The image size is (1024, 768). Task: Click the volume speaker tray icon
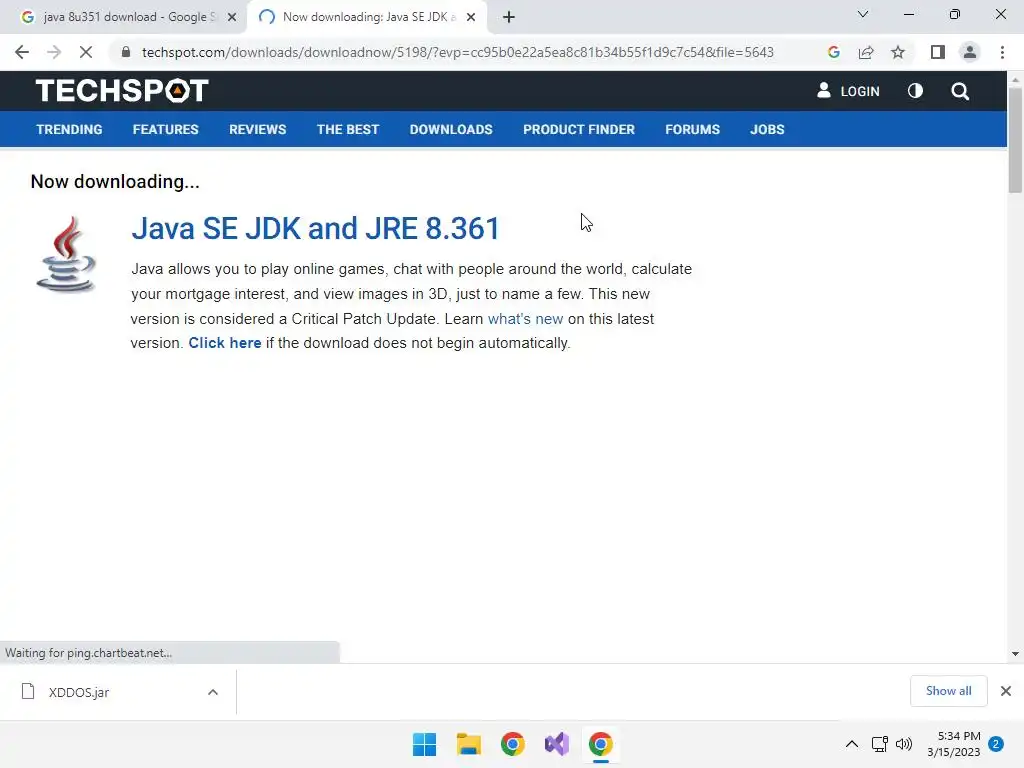pyautogui.click(x=904, y=744)
